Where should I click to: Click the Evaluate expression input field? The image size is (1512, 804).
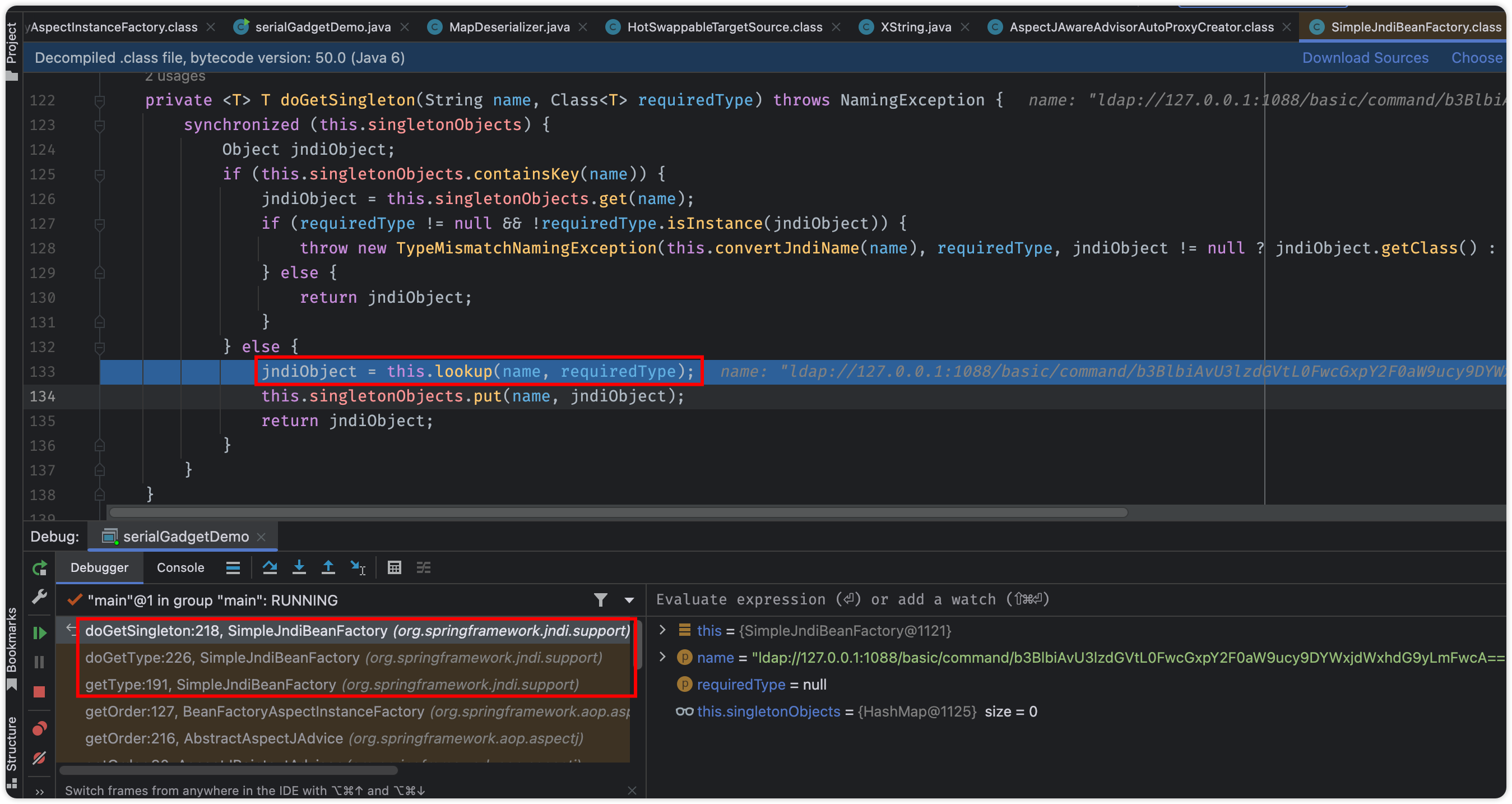pos(1075,599)
